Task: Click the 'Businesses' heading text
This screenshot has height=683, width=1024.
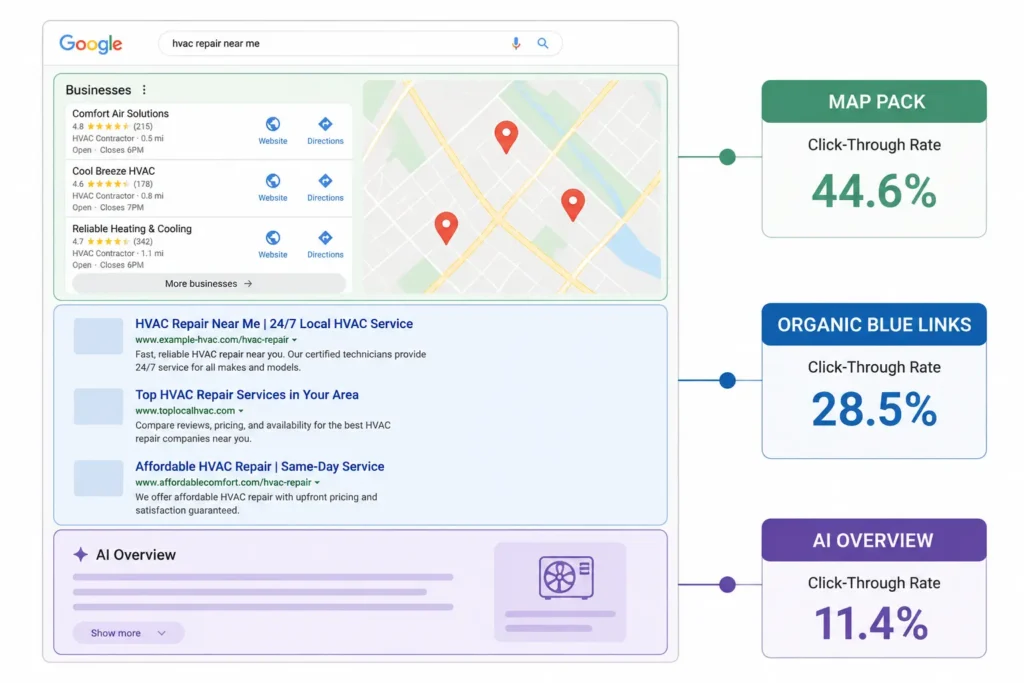Action: [98, 90]
